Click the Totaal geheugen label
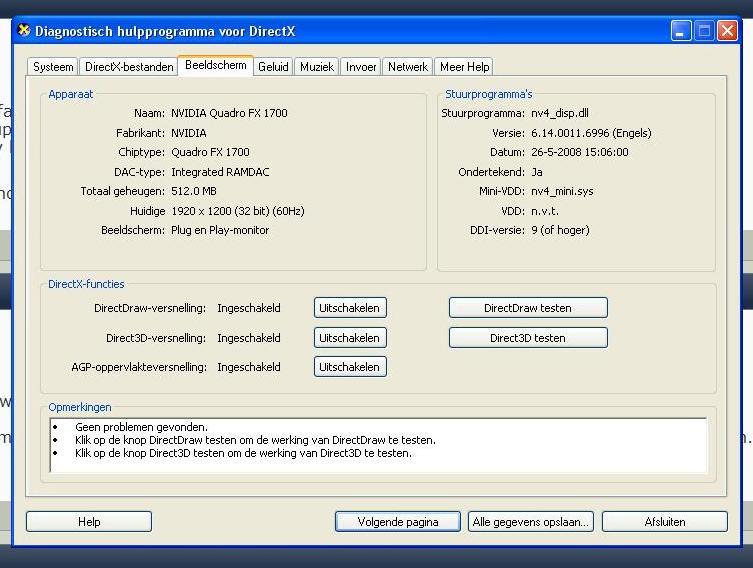 pyautogui.click(x=122, y=191)
